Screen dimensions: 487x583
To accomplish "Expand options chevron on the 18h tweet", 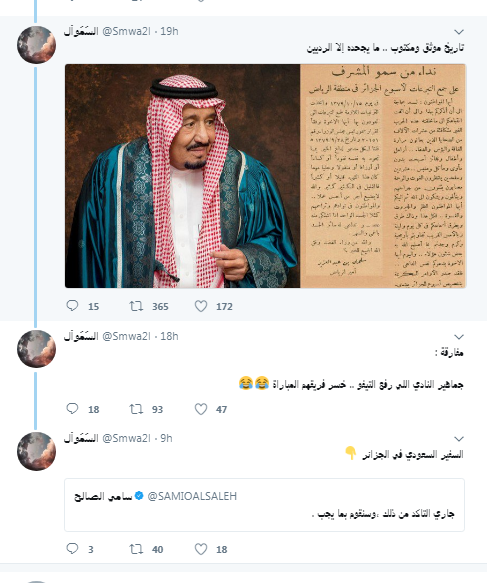I will [459, 337].
